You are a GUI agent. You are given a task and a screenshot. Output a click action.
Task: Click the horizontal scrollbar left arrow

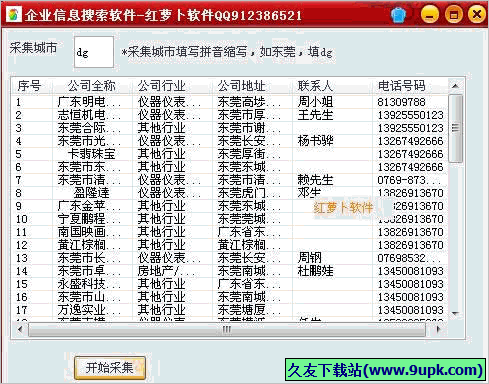pos(20,330)
